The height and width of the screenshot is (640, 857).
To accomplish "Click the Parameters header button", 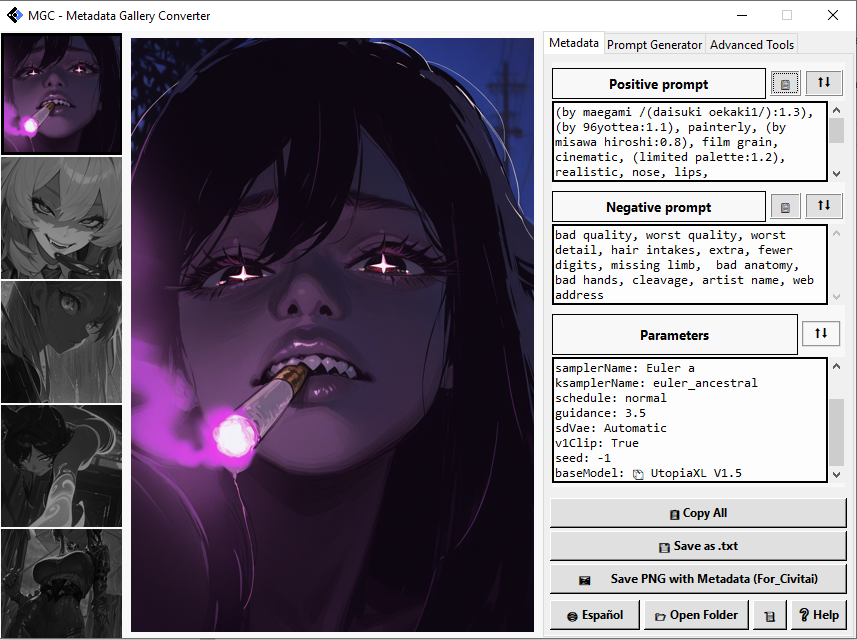I will click(x=674, y=334).
